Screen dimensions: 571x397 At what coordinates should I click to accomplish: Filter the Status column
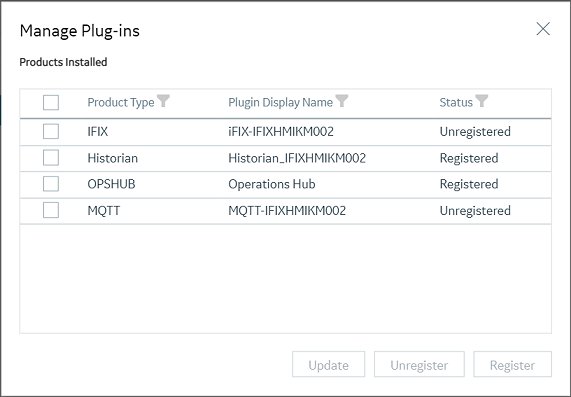click(481, 101)
